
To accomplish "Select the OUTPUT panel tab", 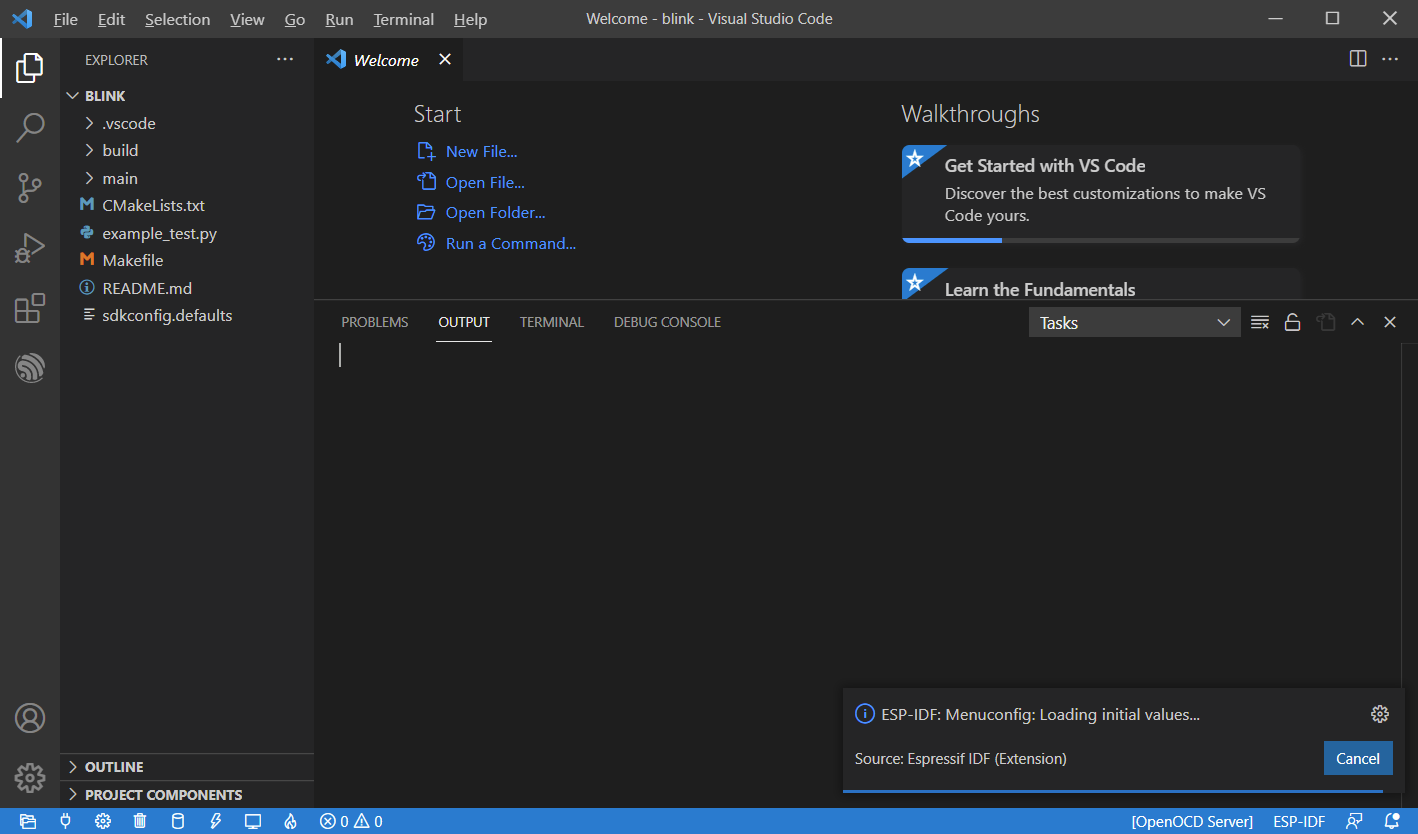I will pyautogui.click(x=464, y=322).
